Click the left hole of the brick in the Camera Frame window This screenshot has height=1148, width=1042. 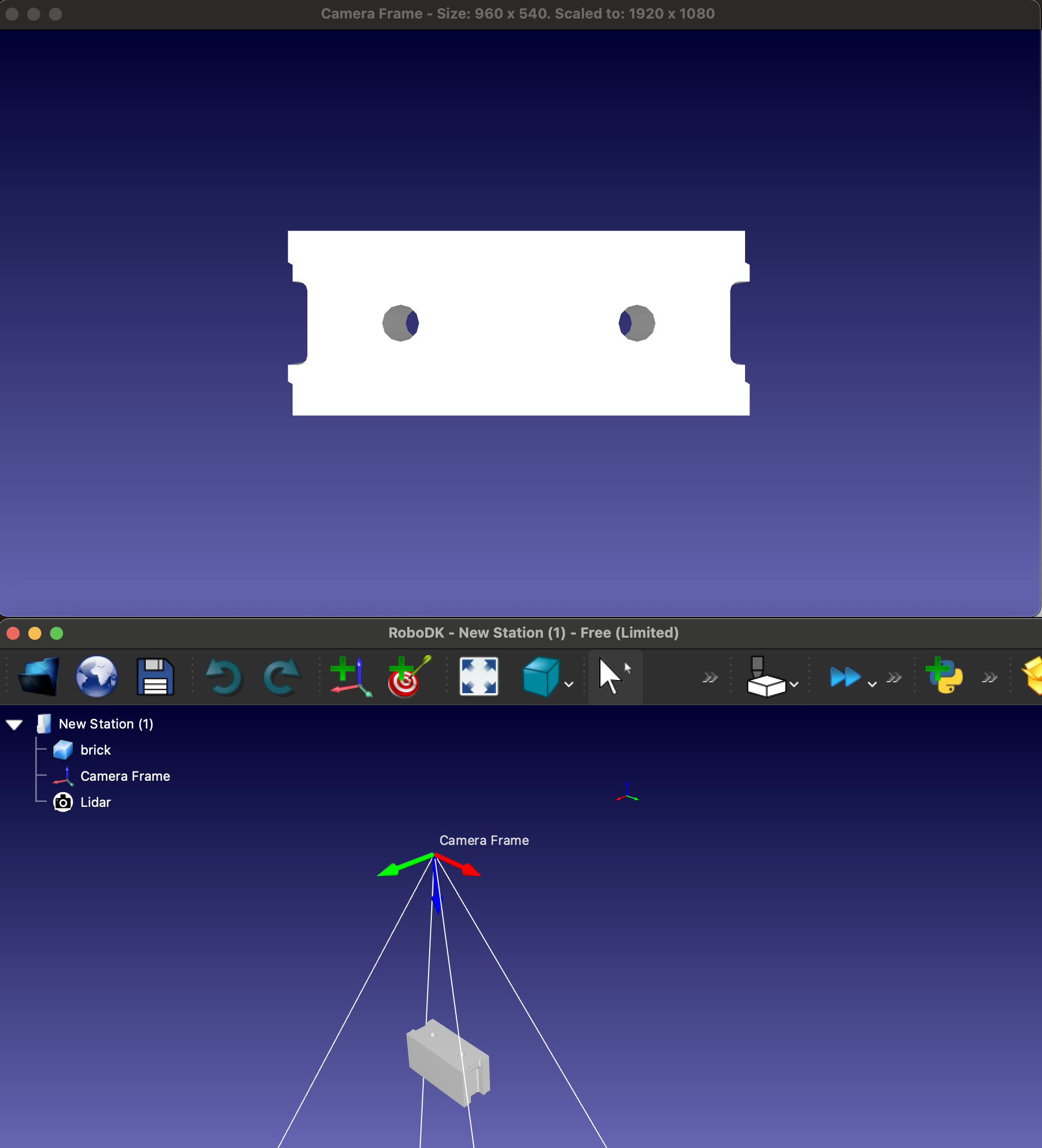coord(401,323)
